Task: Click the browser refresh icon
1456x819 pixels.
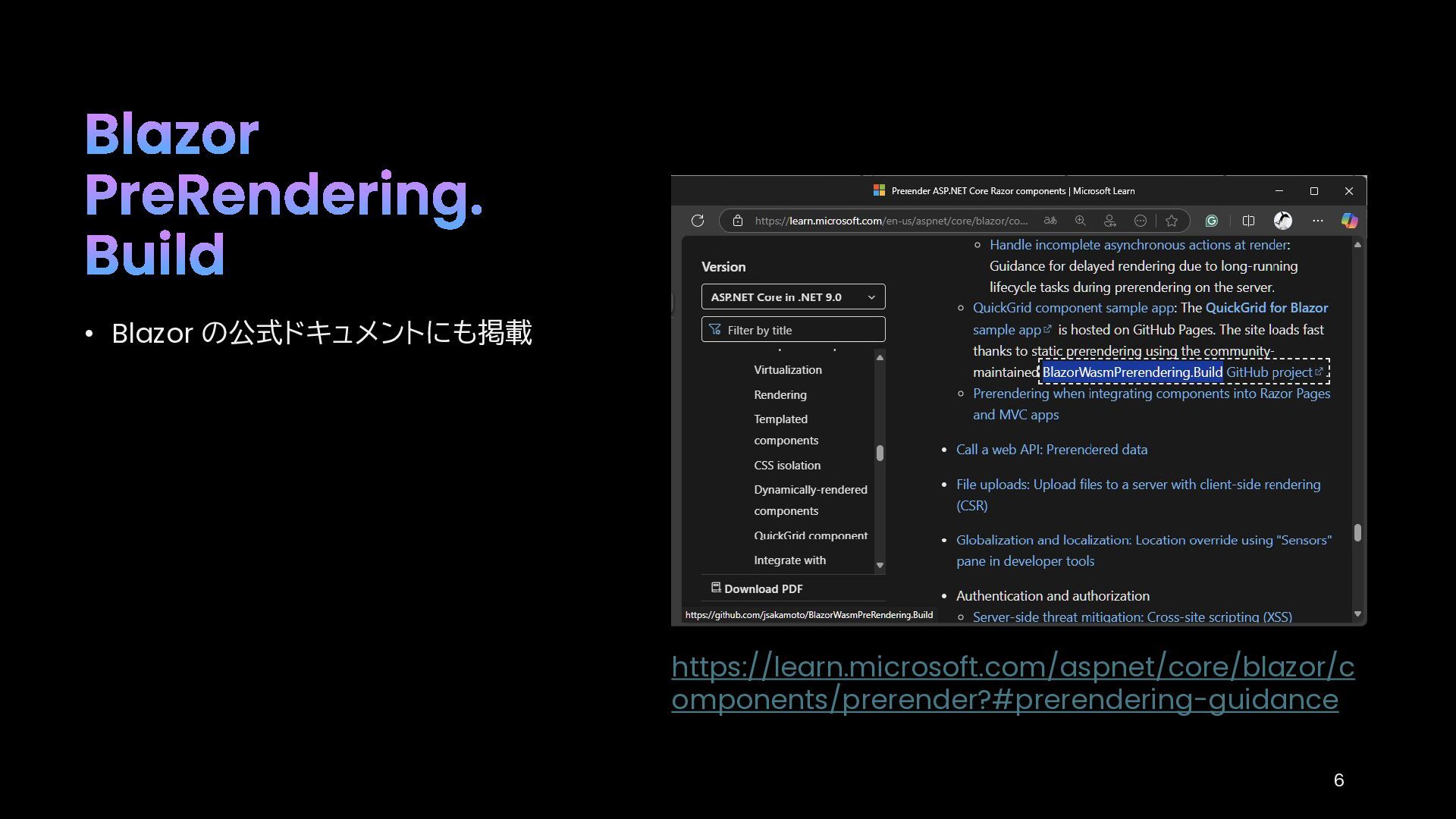Action: (x=698, y=221)
